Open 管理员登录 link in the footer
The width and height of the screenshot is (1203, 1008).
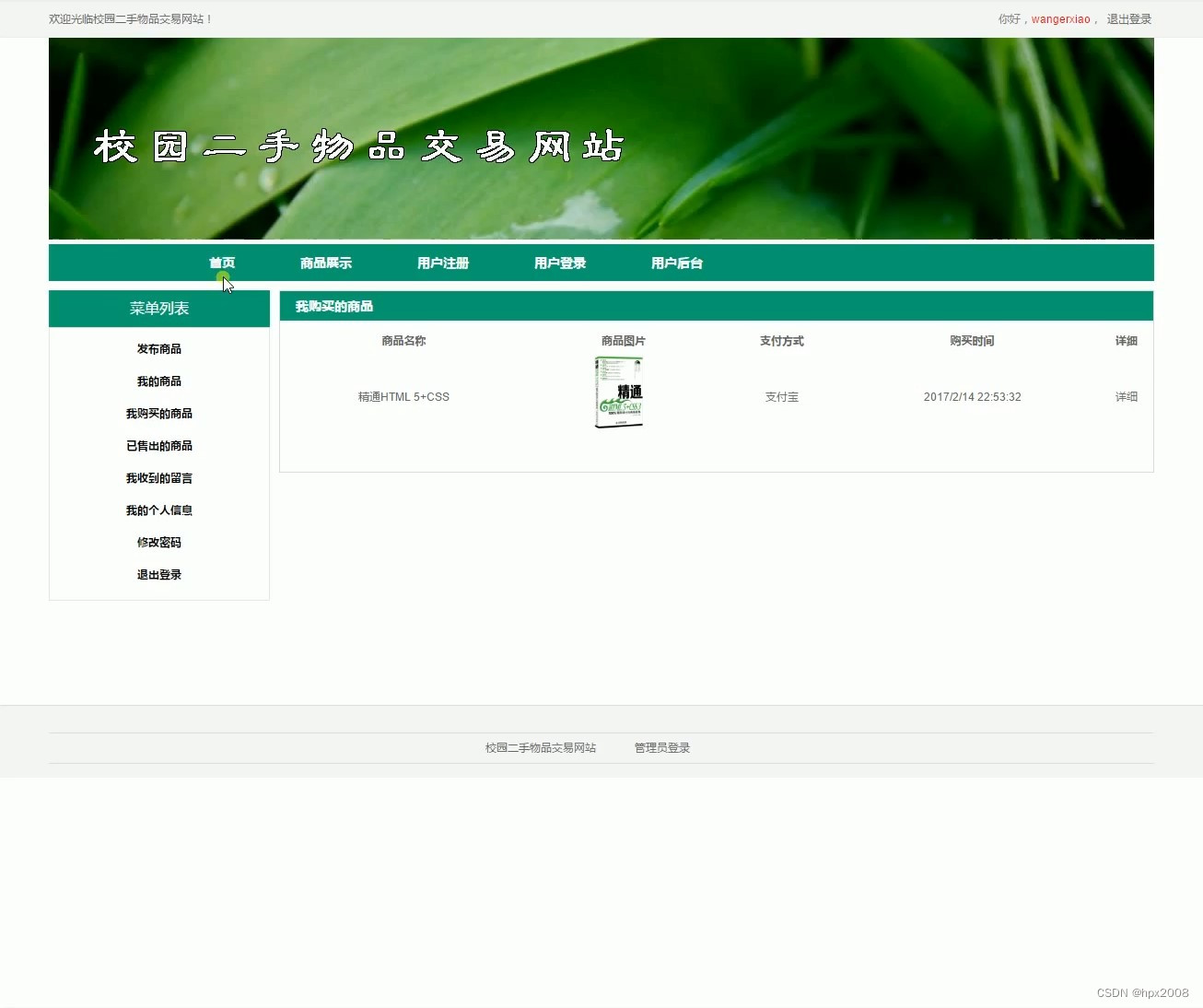point(662,748)
